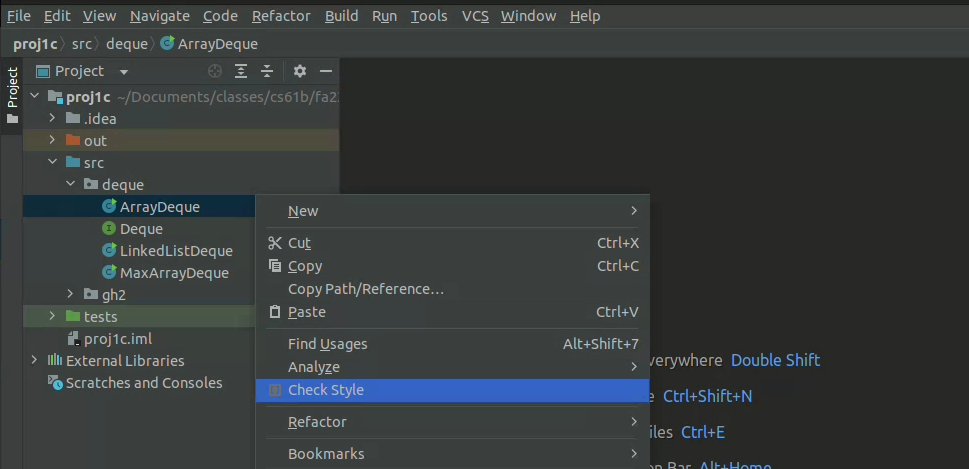Click the proj1c.iml file icon
Viewport: 969px width, 469px height.
(74, 339)
